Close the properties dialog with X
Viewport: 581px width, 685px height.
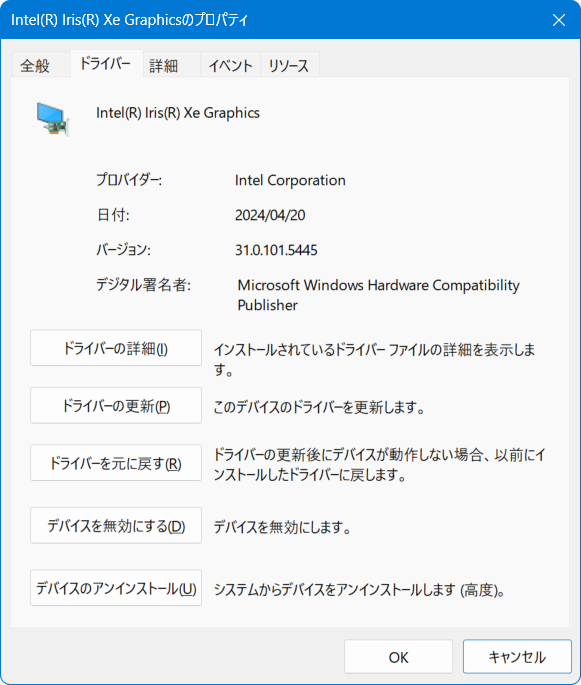click(559, 20)
